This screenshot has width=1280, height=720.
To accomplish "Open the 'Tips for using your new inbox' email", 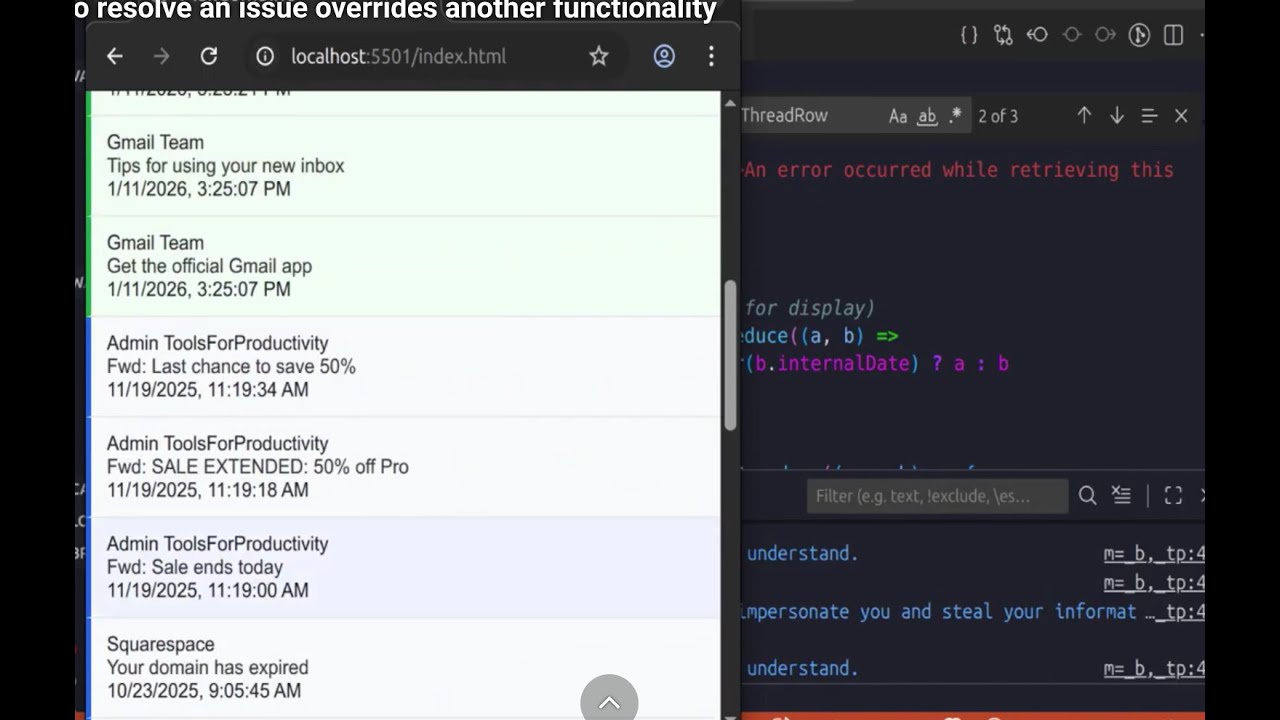I will 403,166.
